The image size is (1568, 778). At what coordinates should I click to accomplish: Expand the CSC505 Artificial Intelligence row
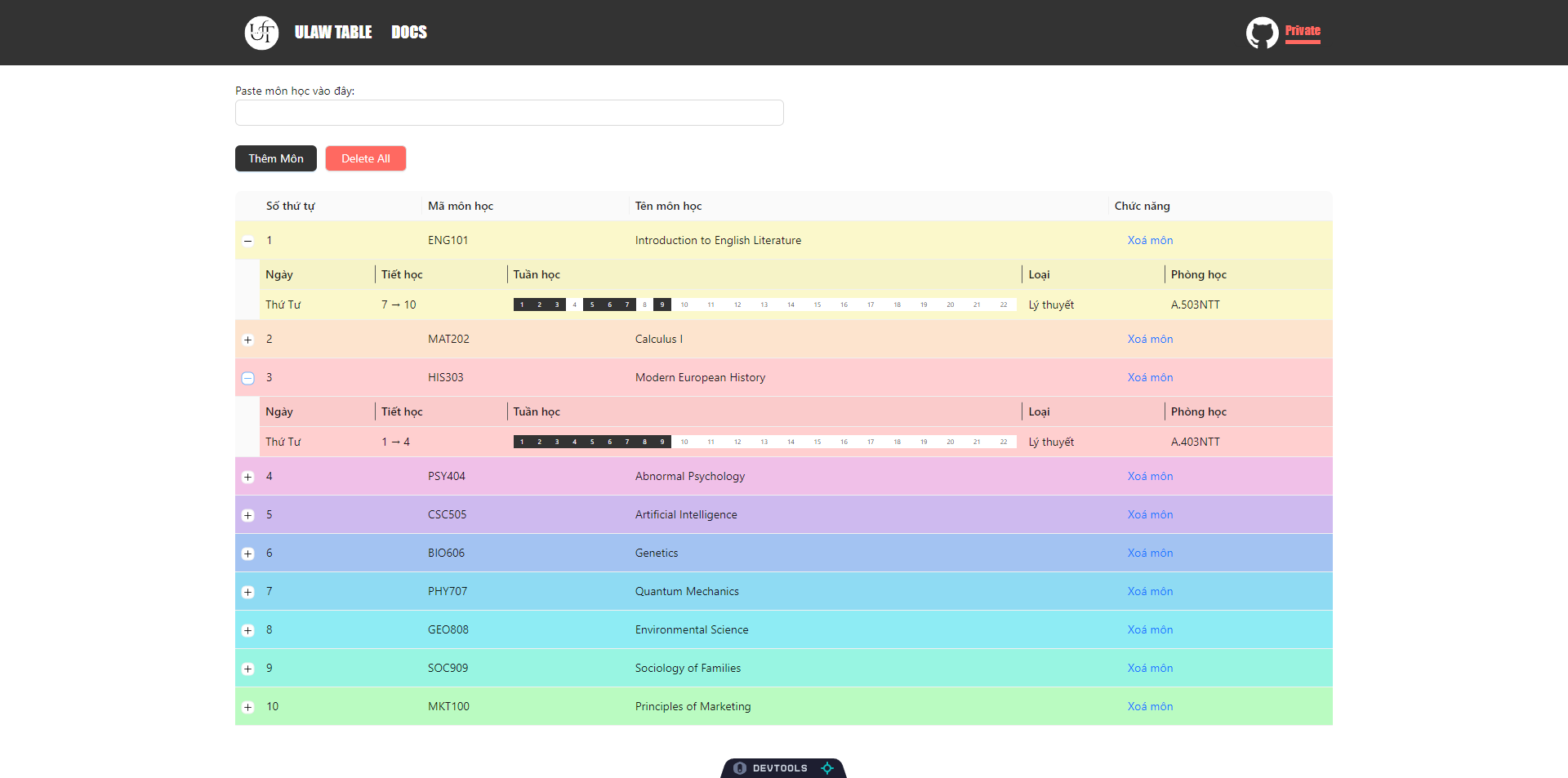click(x=248, y=515)
